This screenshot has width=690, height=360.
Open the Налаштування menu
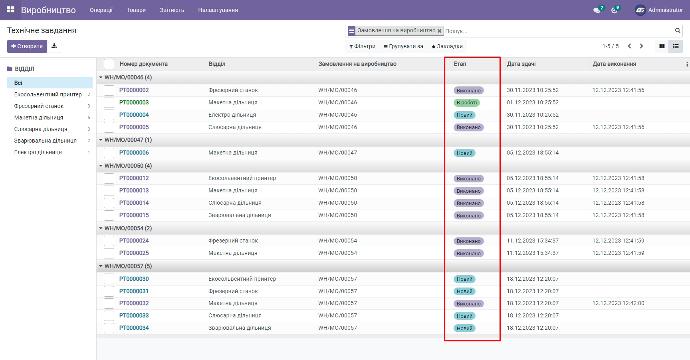(x=218, y=10)
